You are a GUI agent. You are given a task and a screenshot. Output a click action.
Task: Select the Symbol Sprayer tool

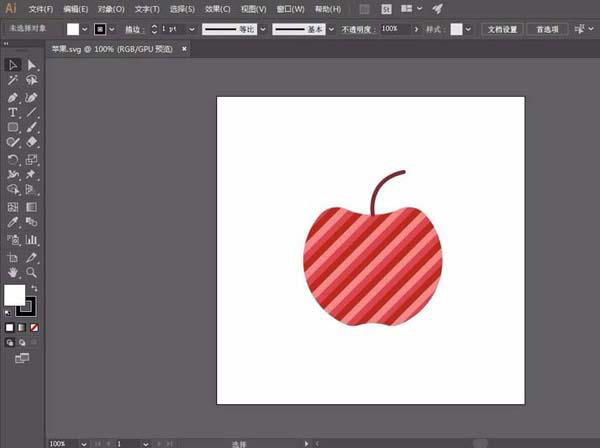(x=13, y=239)
